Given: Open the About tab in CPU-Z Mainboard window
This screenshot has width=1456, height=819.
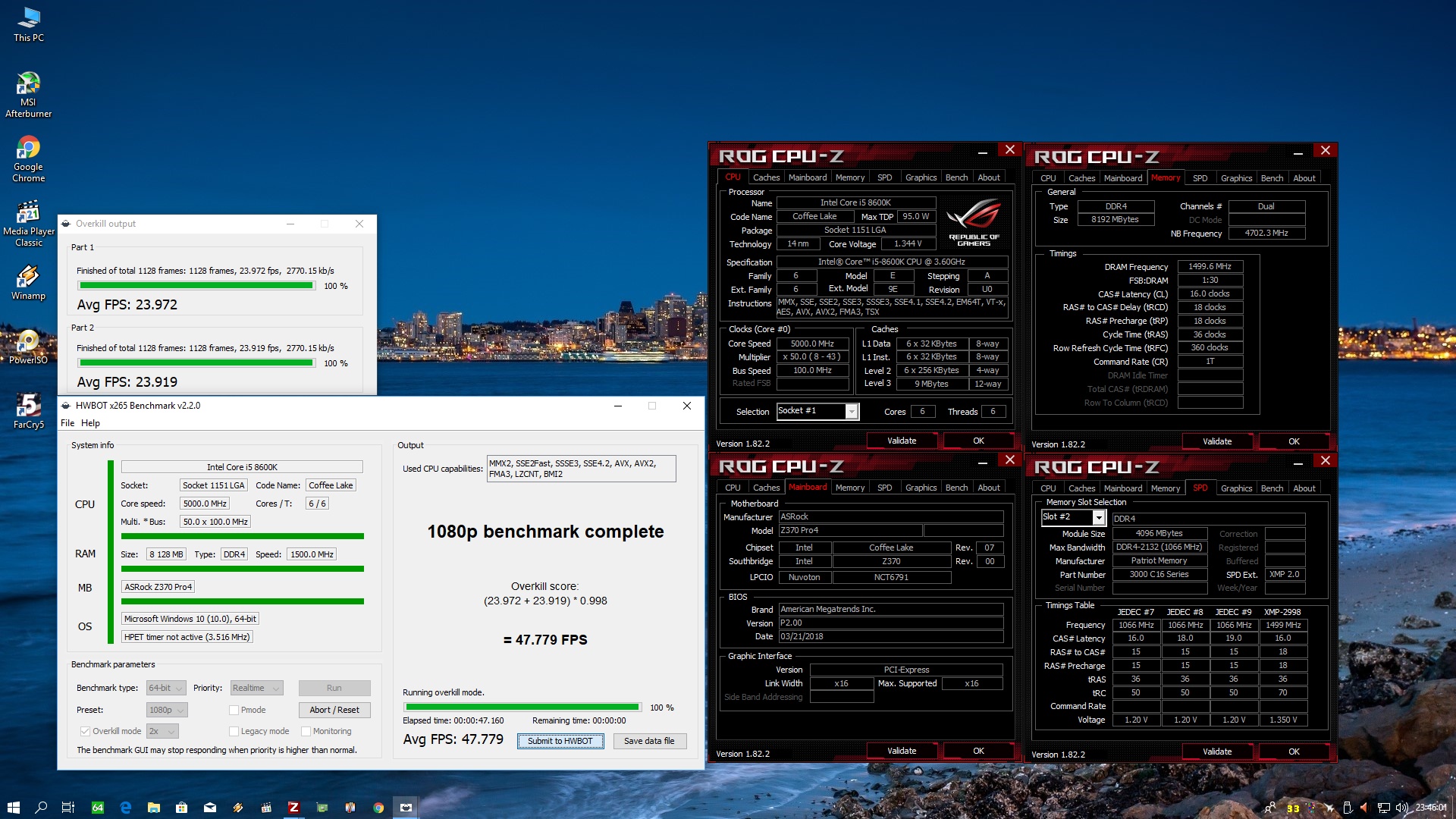Looking at the screenshot, I should pos(988,488).
